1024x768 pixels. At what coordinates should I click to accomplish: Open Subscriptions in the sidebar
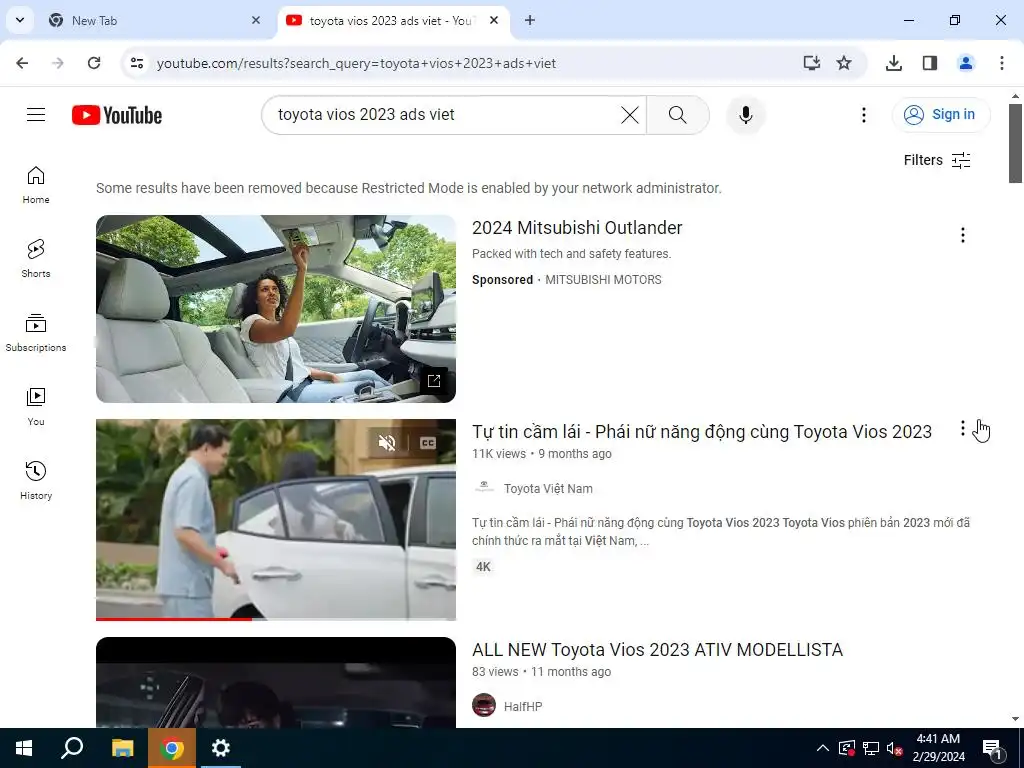pos(36,333)
